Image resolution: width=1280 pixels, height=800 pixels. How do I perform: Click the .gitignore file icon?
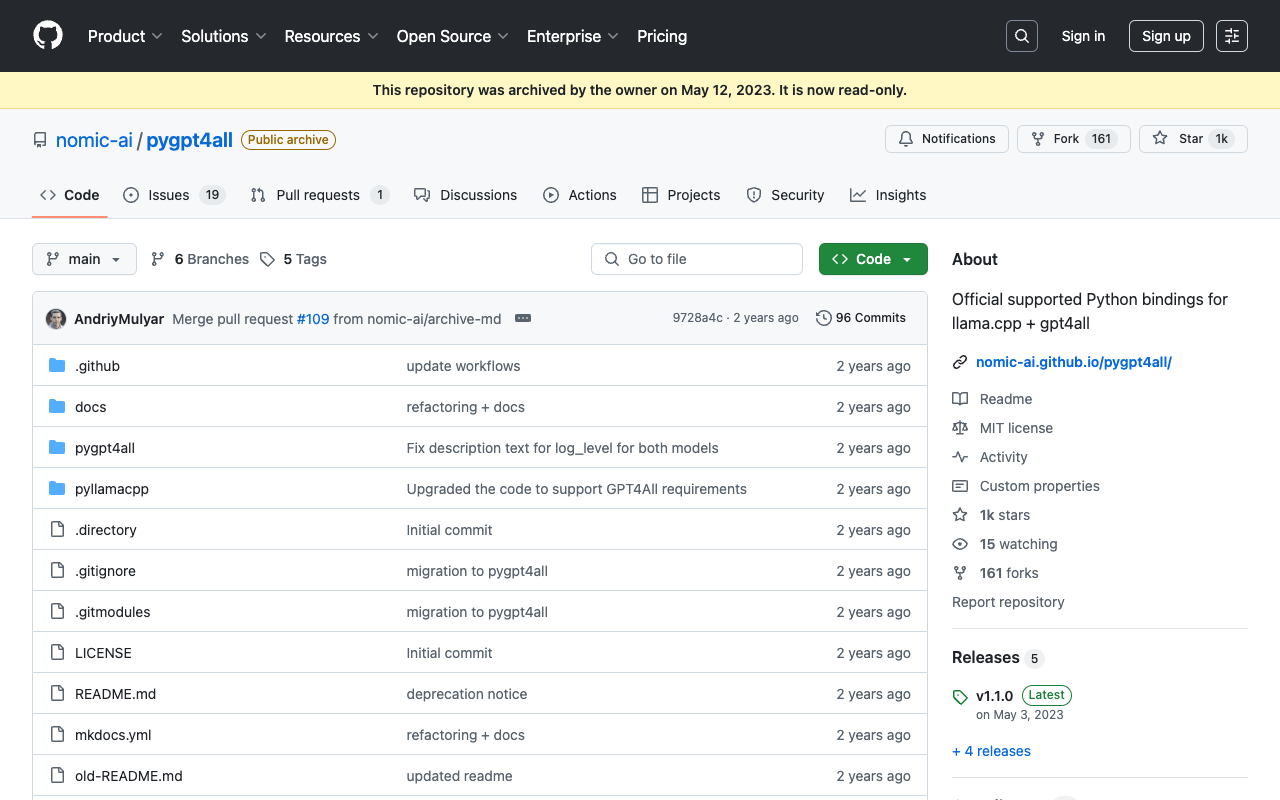pyautogui.click(x=57, y=571)
